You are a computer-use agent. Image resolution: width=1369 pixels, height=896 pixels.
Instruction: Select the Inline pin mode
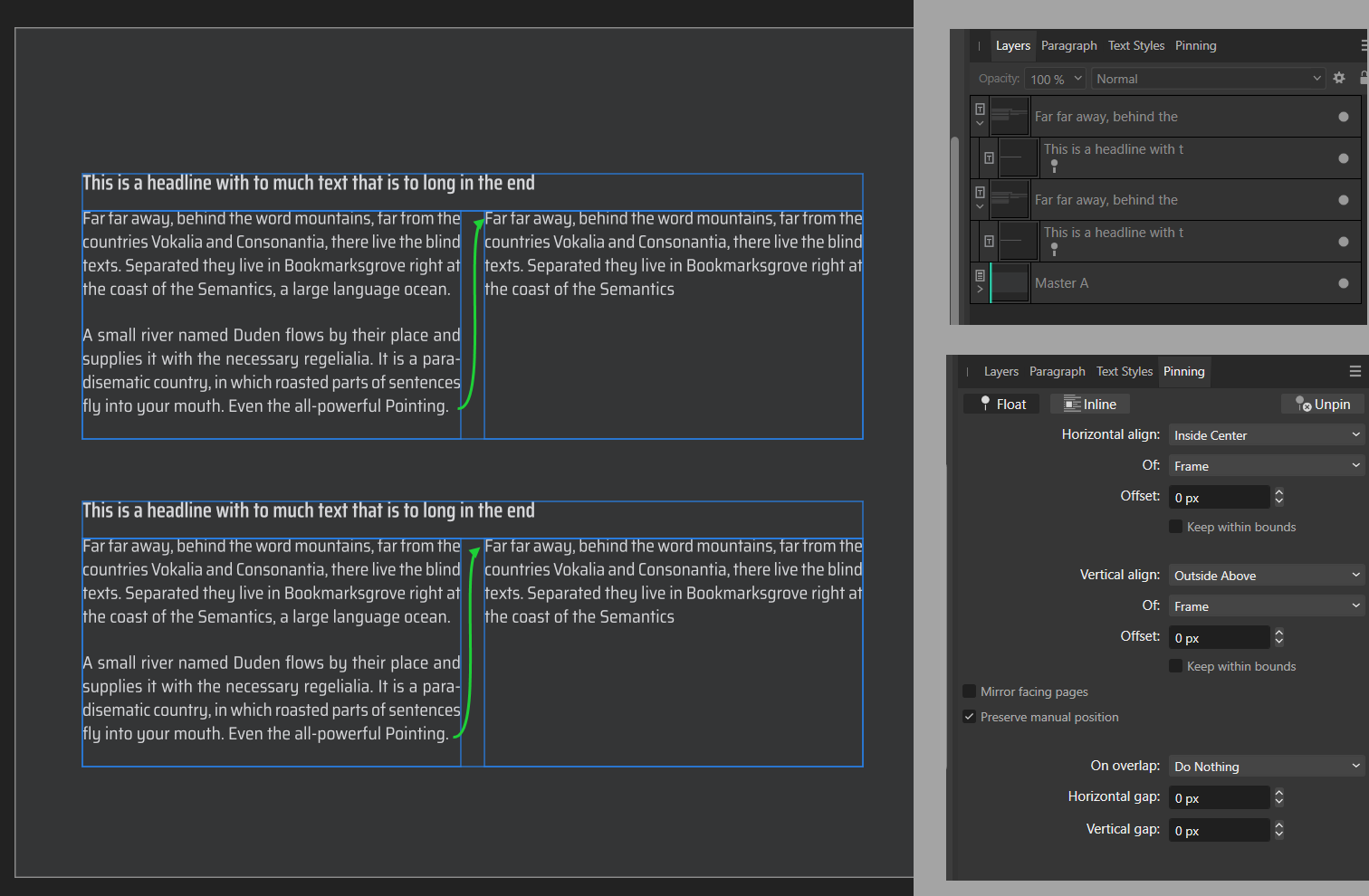pos(1089,405)
